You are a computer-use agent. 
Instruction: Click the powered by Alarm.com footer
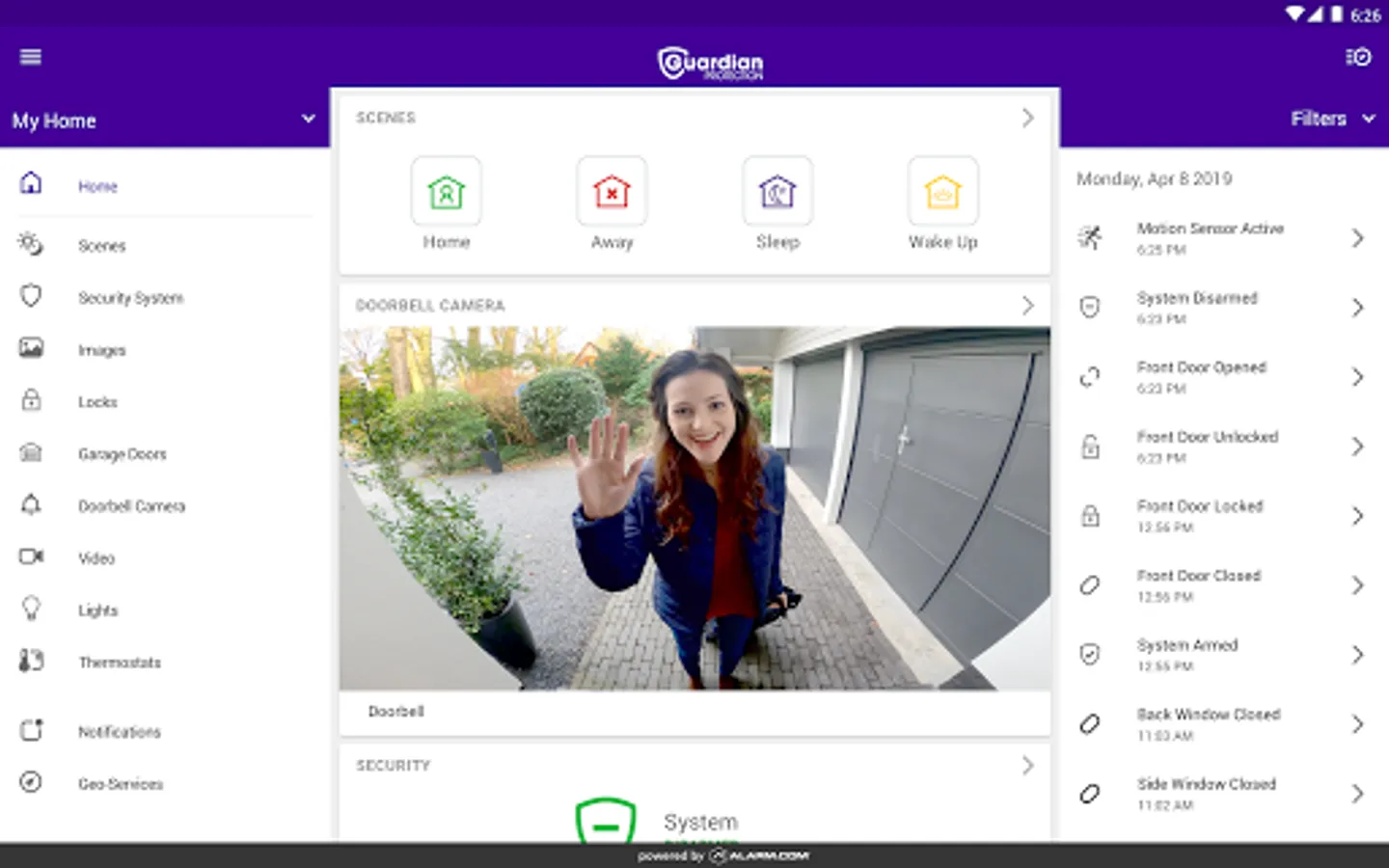[x=723, y=855]
